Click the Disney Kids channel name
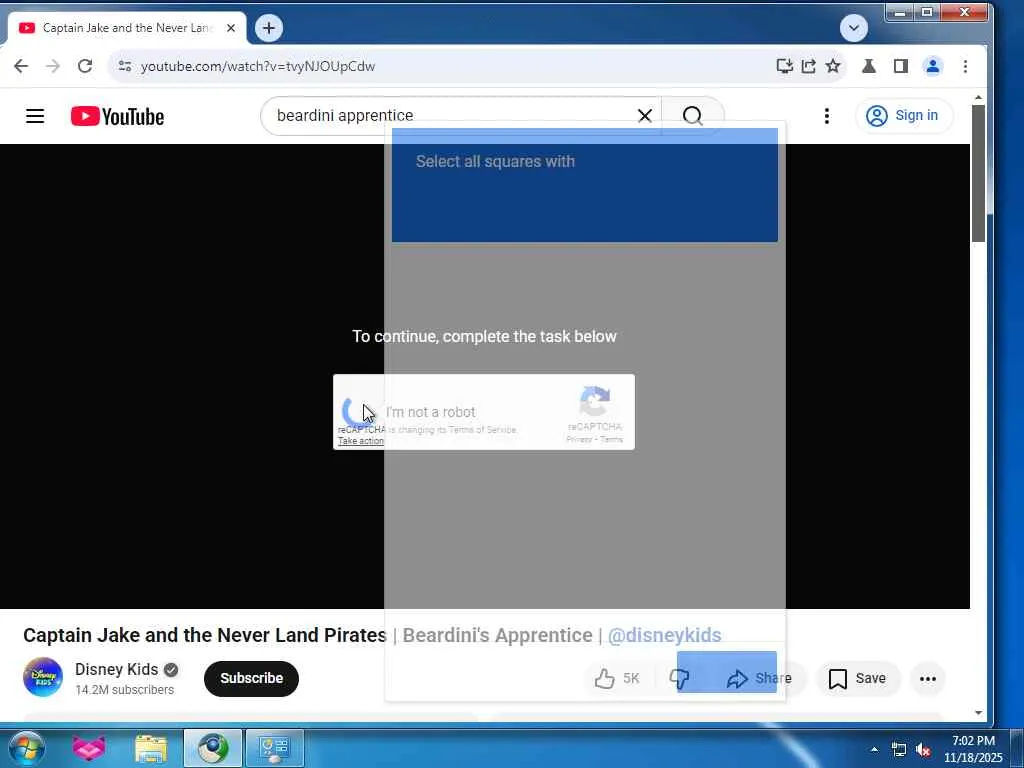Viewport: 1024px width, 768px height. [117, 669]
